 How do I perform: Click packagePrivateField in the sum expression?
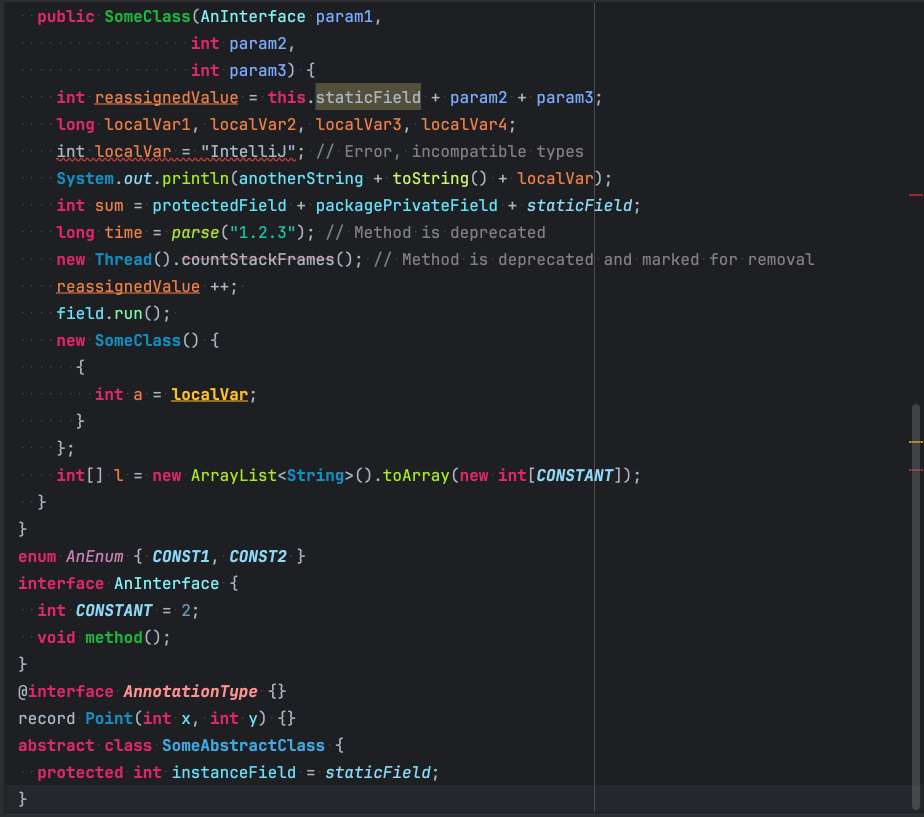click(406, 205)
